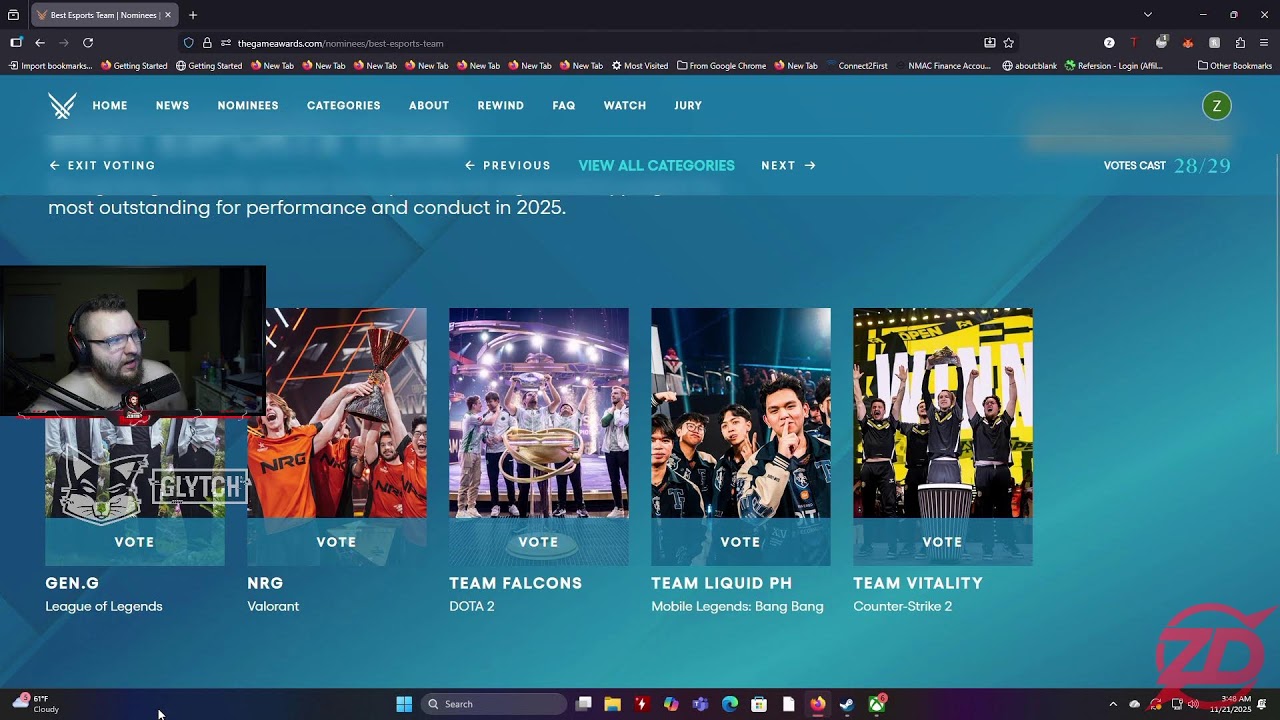
Task: Open the Extensions puzzle menu
Action: 1240,43
